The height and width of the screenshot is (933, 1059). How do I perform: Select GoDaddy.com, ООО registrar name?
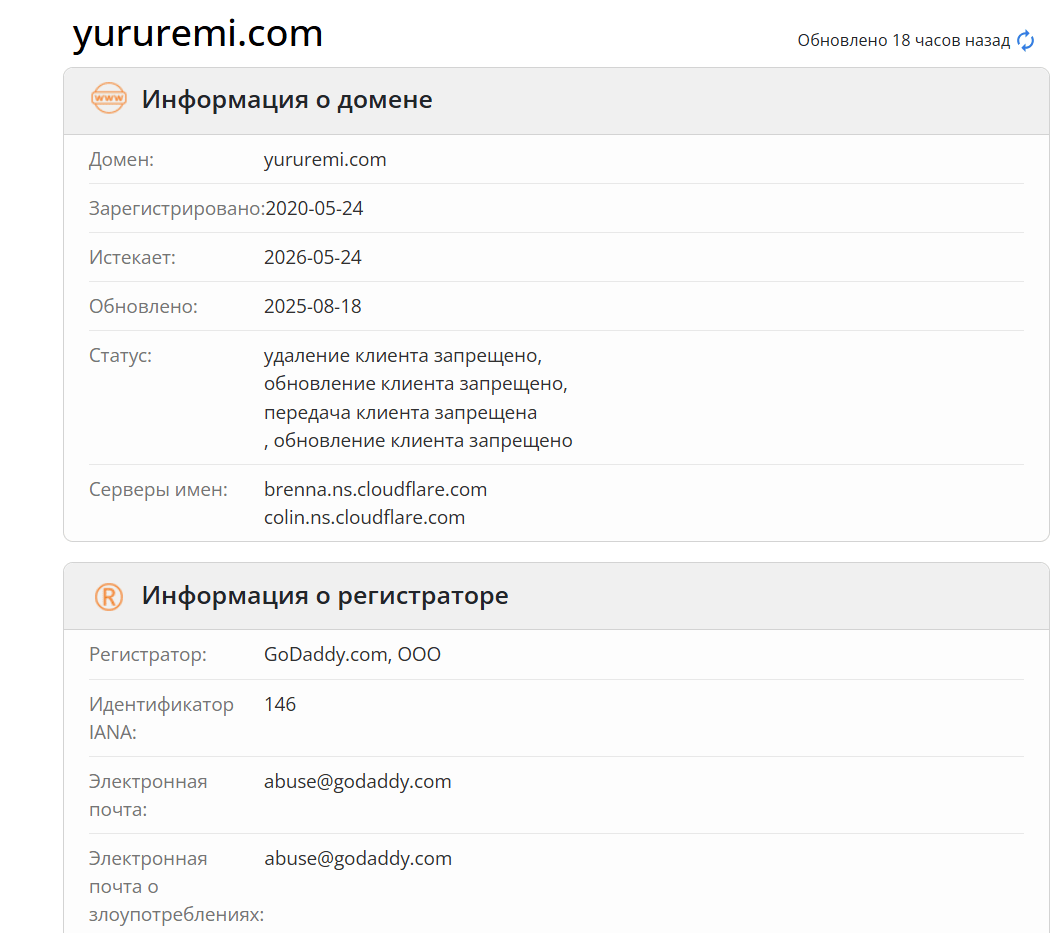click(x=352, y=654)
